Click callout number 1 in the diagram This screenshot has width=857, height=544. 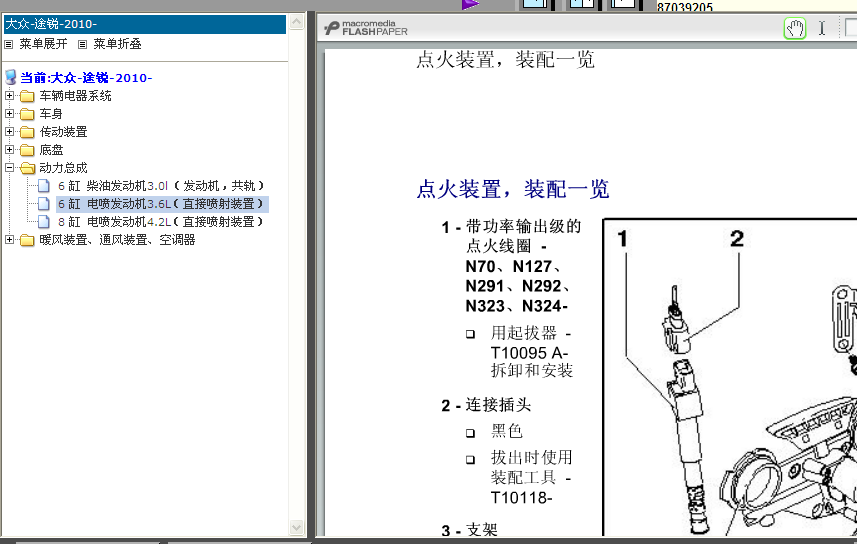623,238
